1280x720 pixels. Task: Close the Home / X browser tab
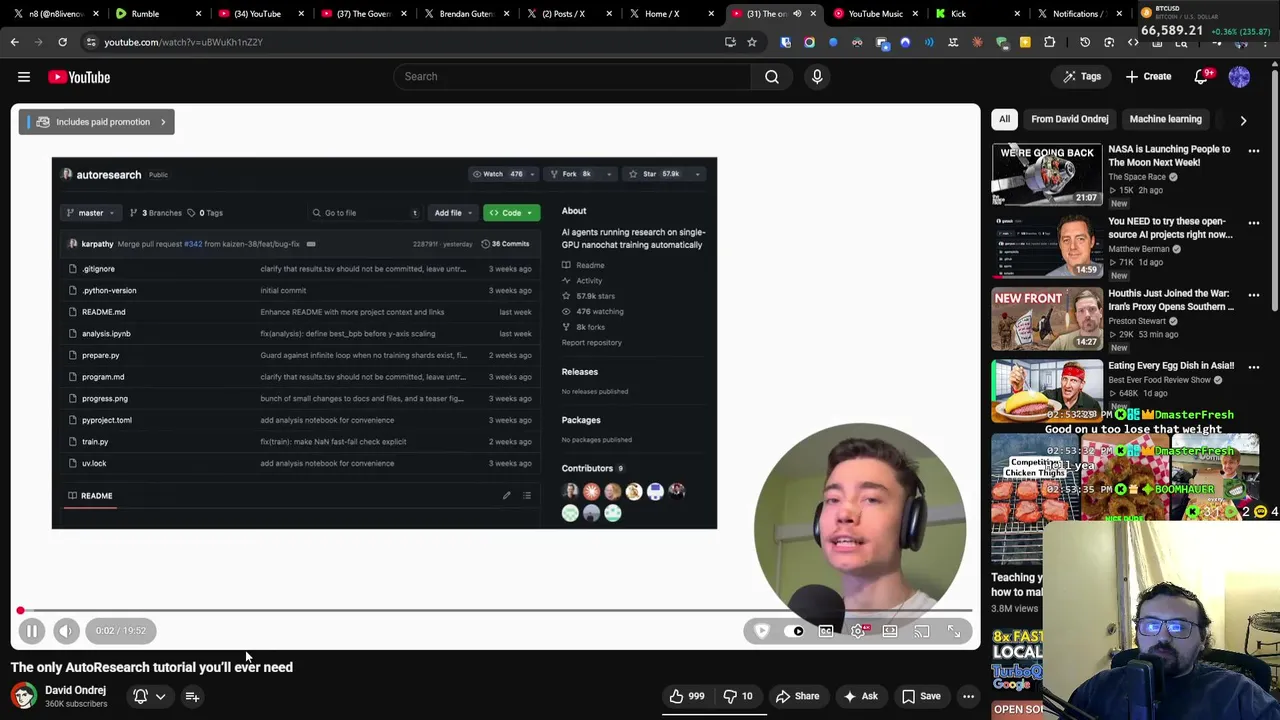tap(711, 13)
